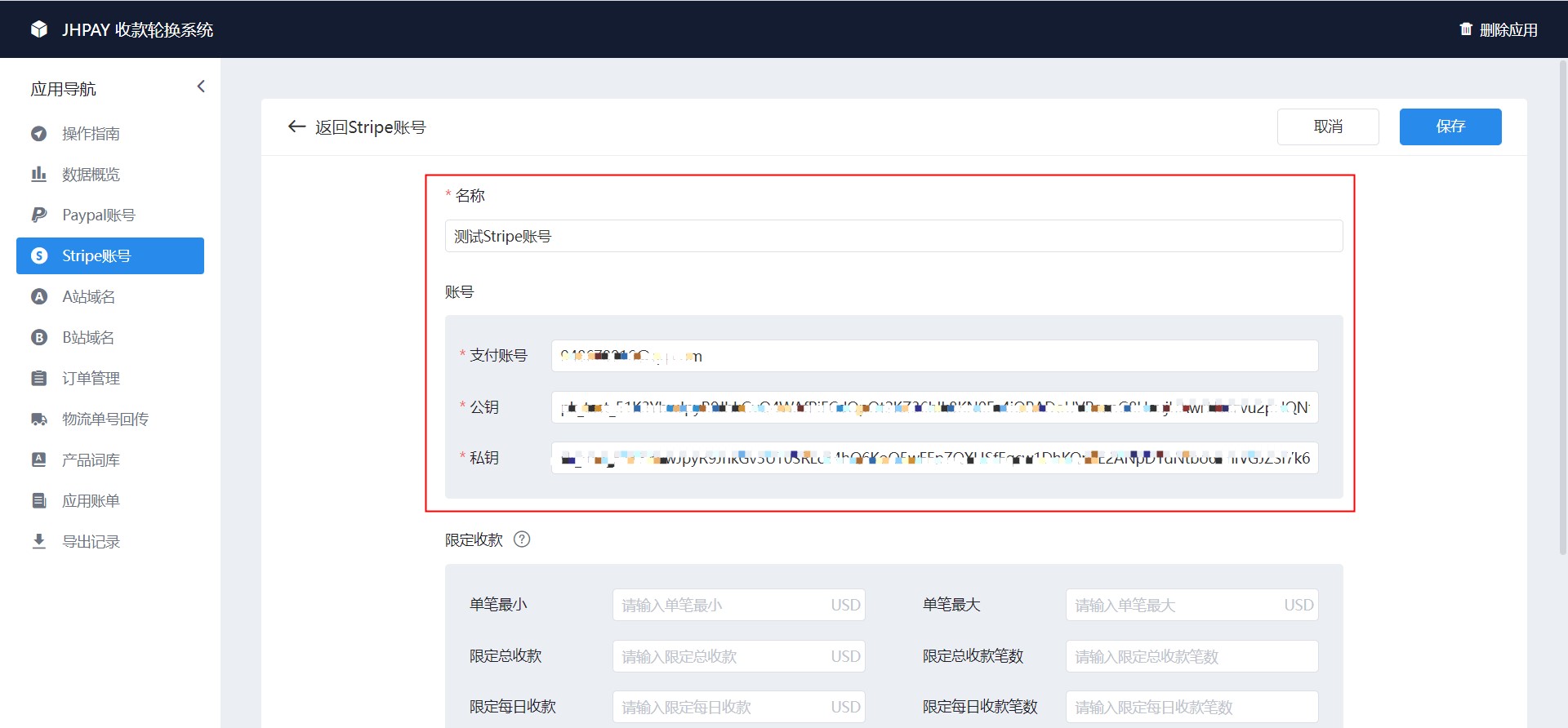Open 应用账单 page
This screenshot has height=728, width=1568.
[x=110, y=500]
